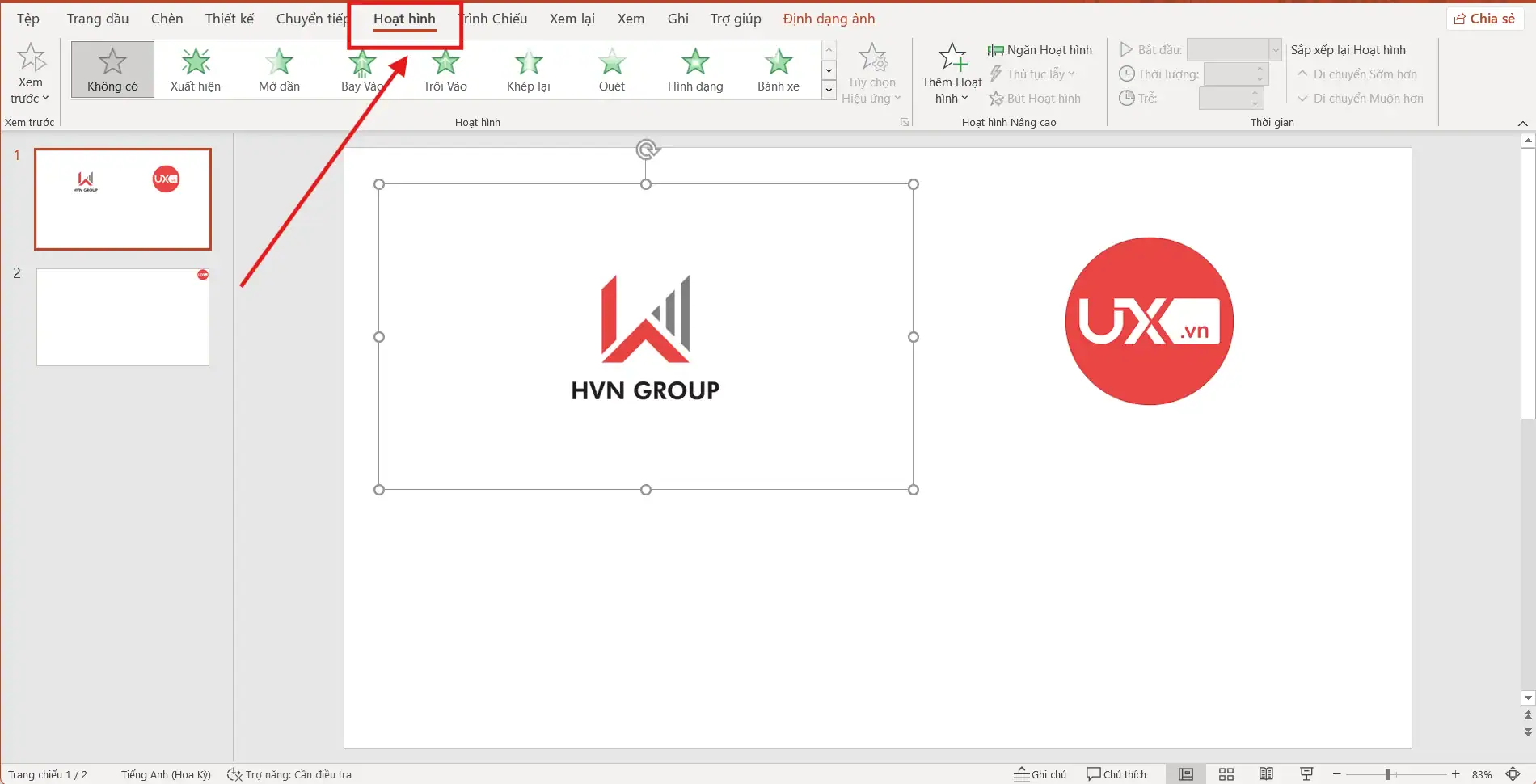Apply the Xuất hiện animation effect
The width and height of the screenshot is (1536, 784).
196,70
